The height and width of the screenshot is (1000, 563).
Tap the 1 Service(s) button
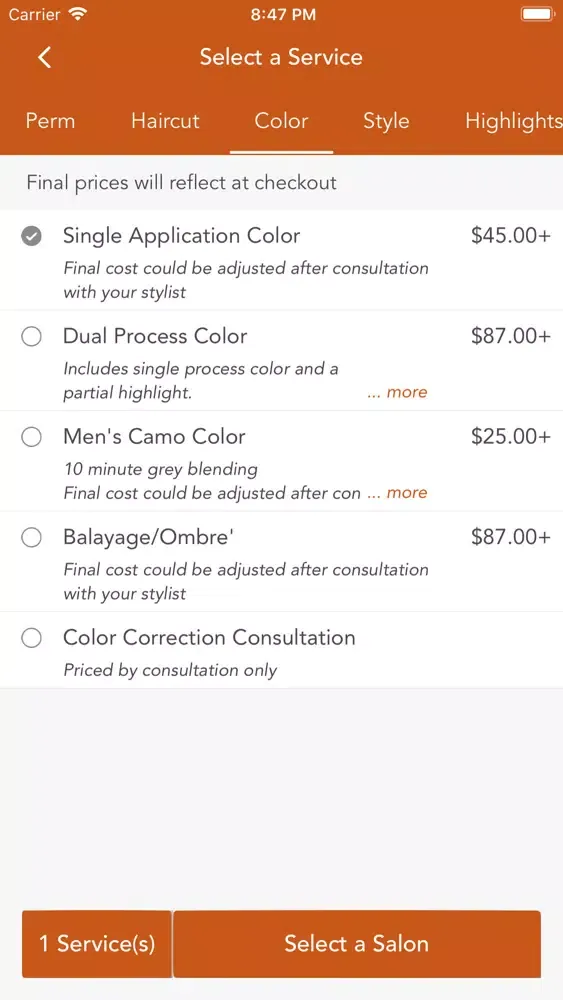point(97,944)
